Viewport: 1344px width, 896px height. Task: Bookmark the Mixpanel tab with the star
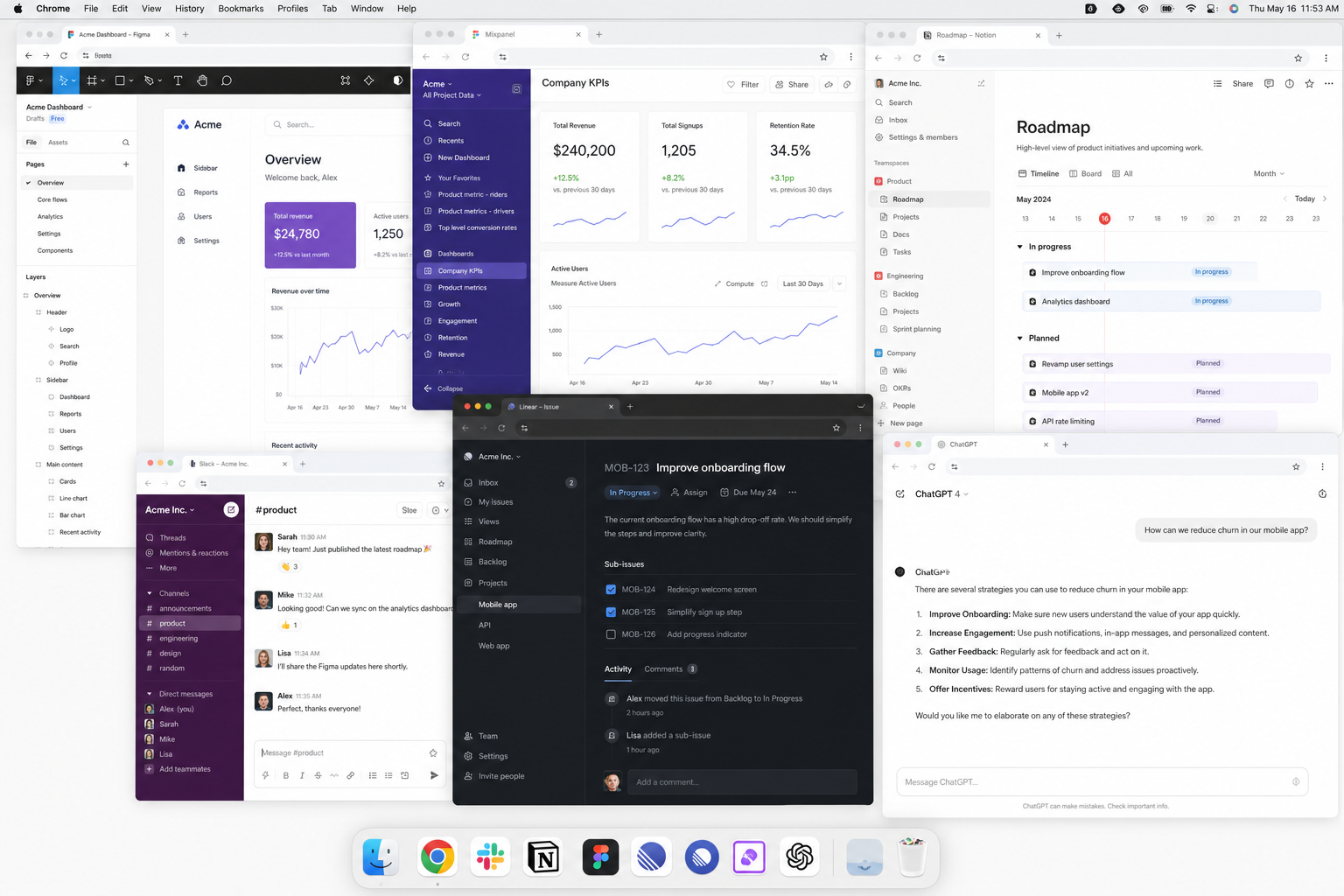[823, 57]
